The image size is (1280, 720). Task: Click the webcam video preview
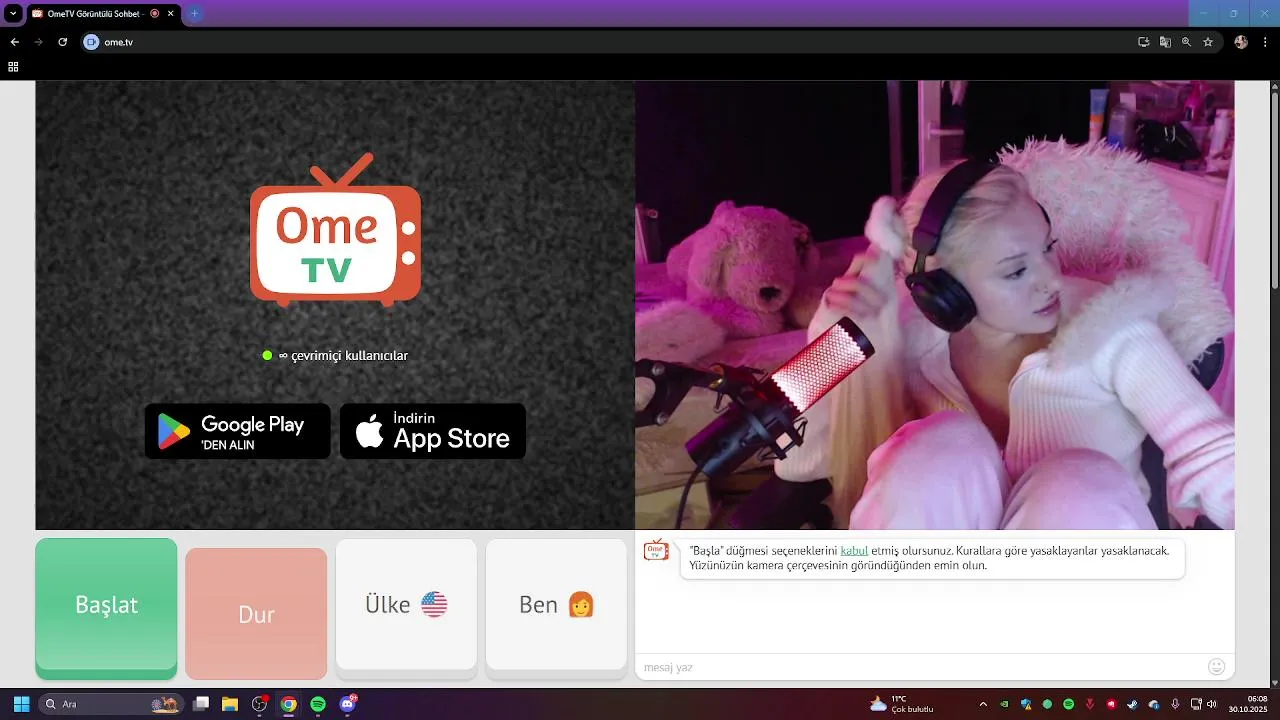[934, 305]
